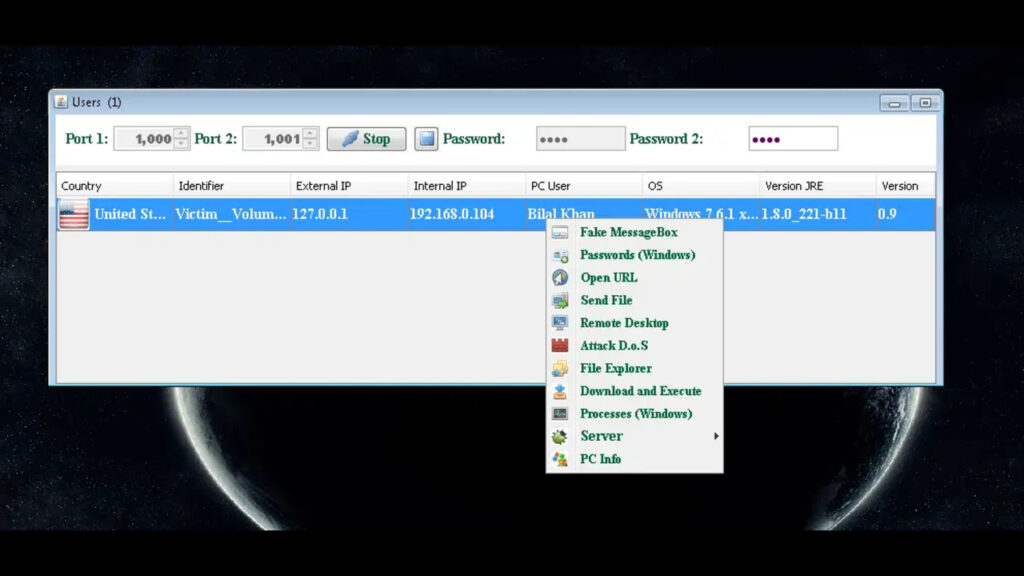1024x576 pixels.
Task: Increase Port 1 with up arrow
Action: [182, 133]
